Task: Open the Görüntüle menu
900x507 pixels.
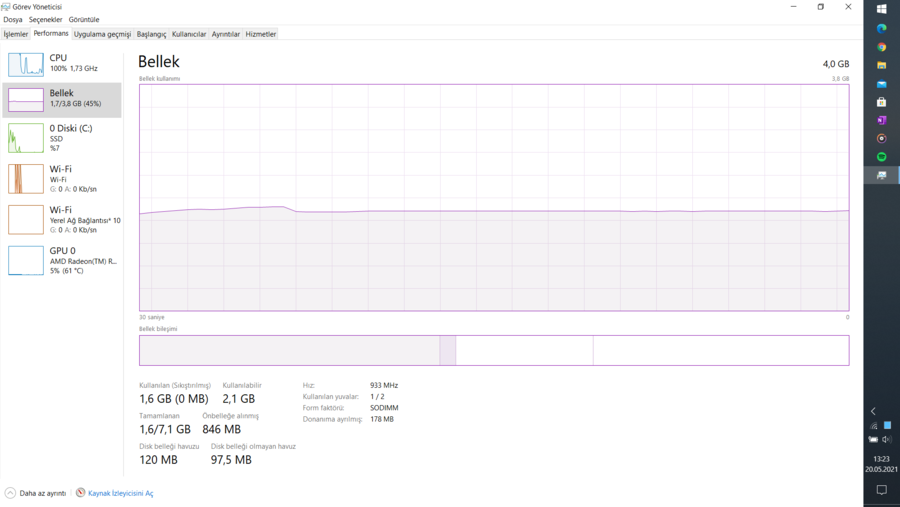Action: 84,20
